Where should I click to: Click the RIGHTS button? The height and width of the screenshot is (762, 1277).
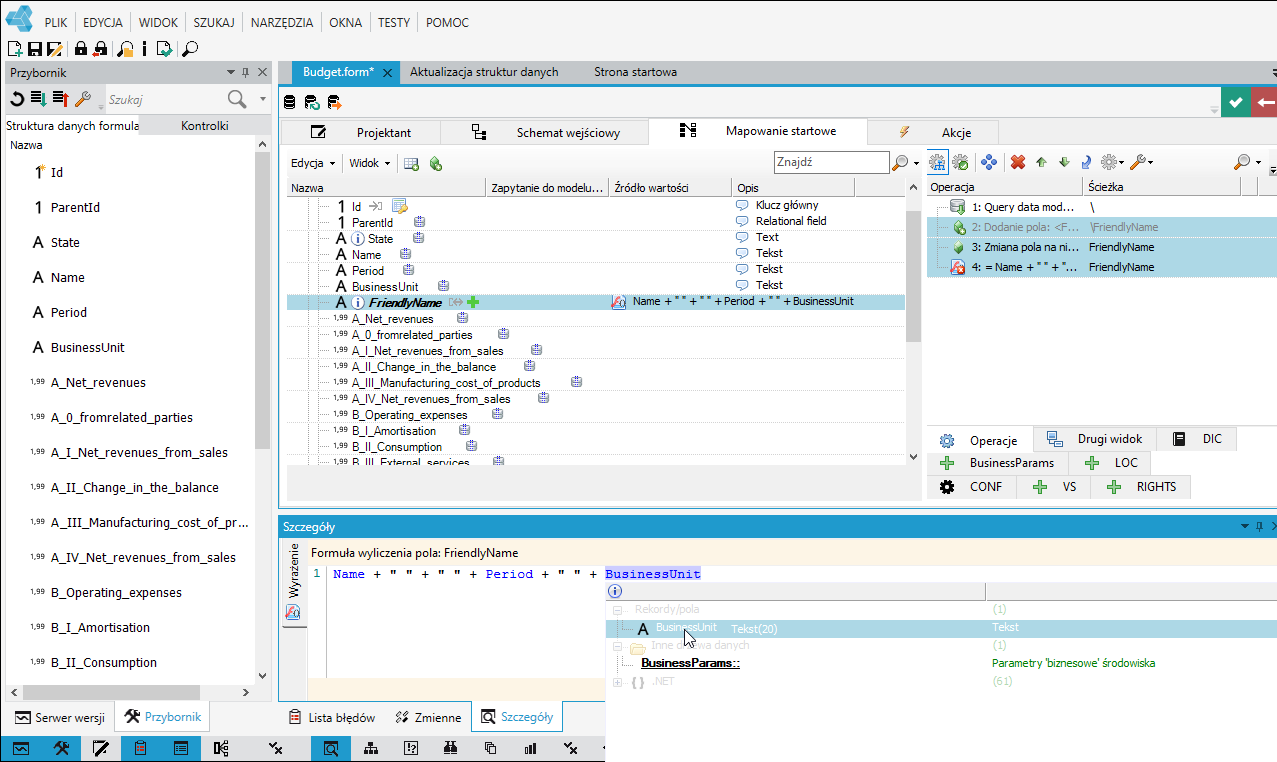tap(1141, 487)
